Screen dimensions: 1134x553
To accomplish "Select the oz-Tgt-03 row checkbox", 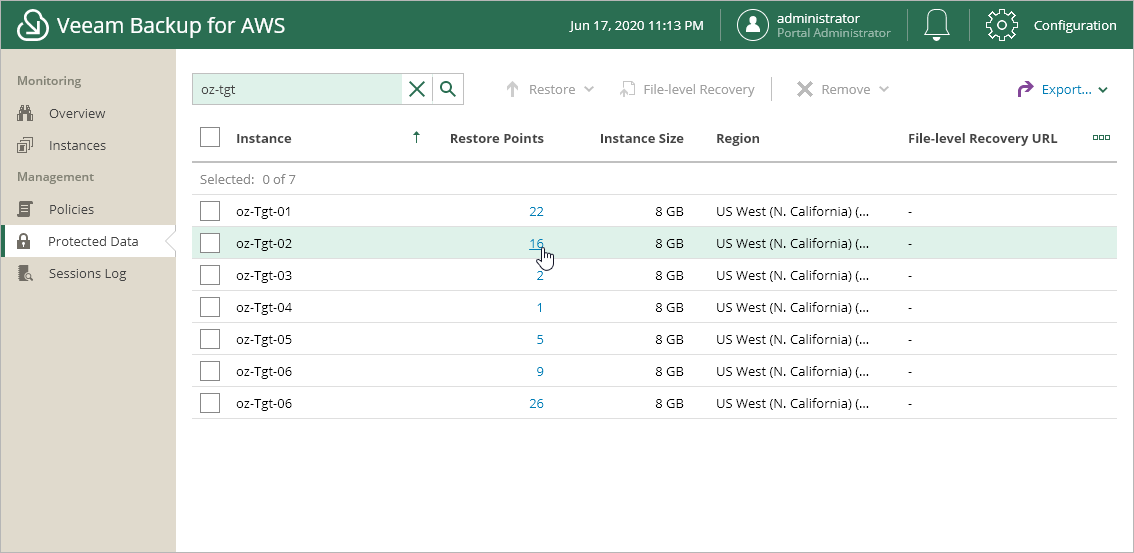I will 210,275.
